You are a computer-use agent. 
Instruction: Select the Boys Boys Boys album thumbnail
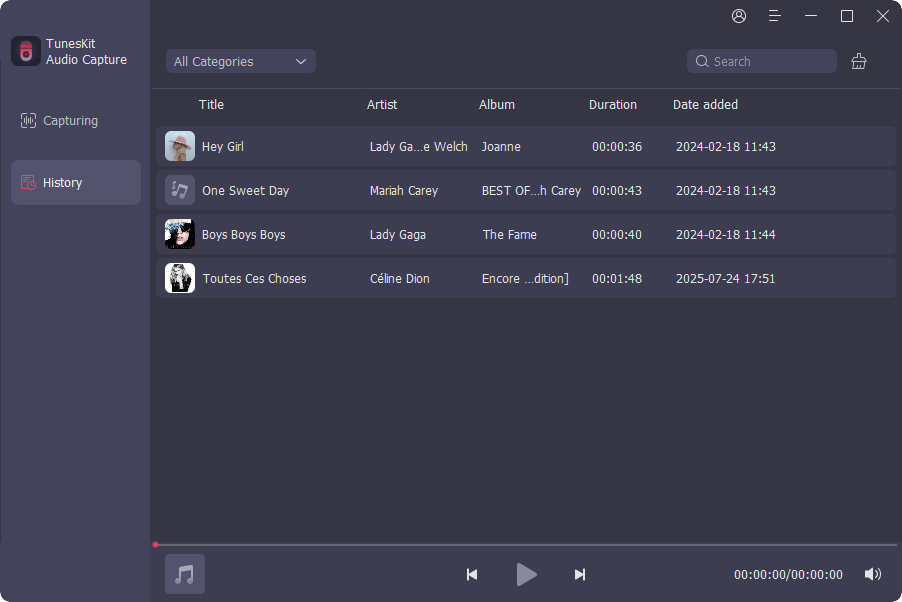point(180,234)
